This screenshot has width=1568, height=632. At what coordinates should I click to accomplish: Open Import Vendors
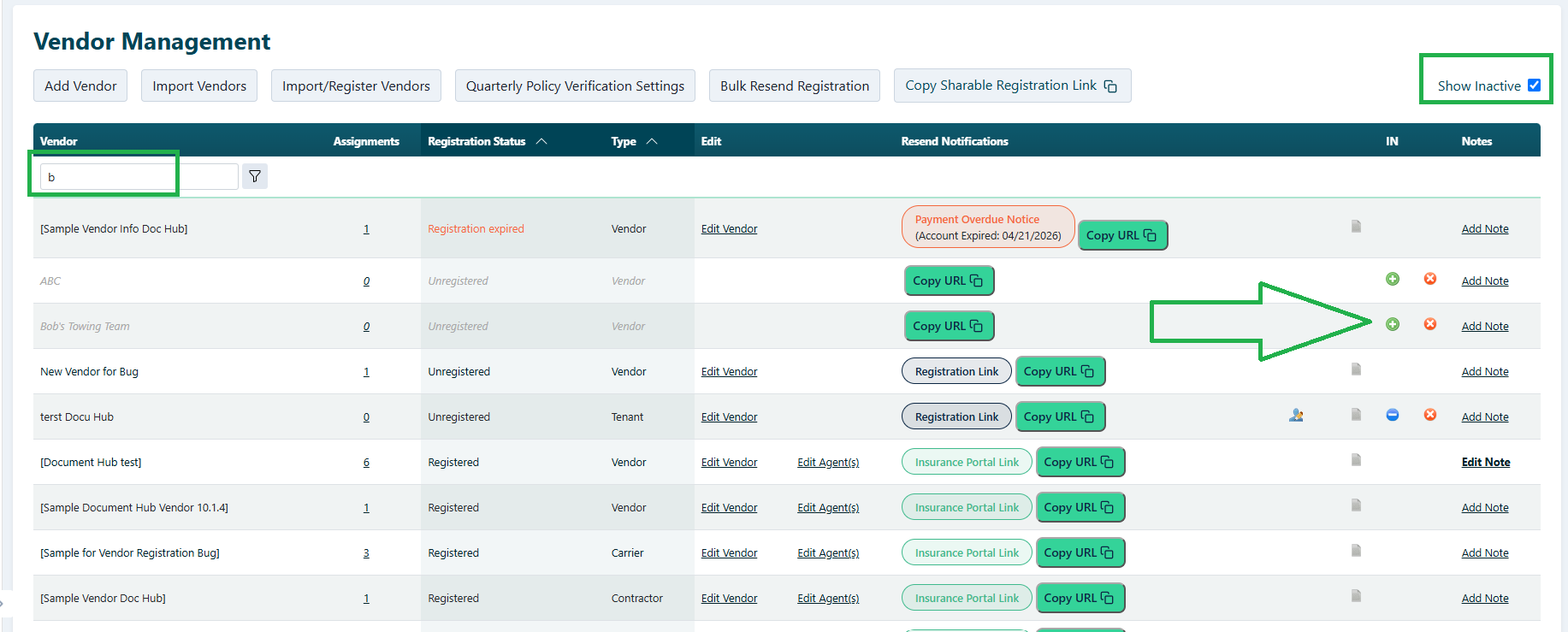(199, 86)
